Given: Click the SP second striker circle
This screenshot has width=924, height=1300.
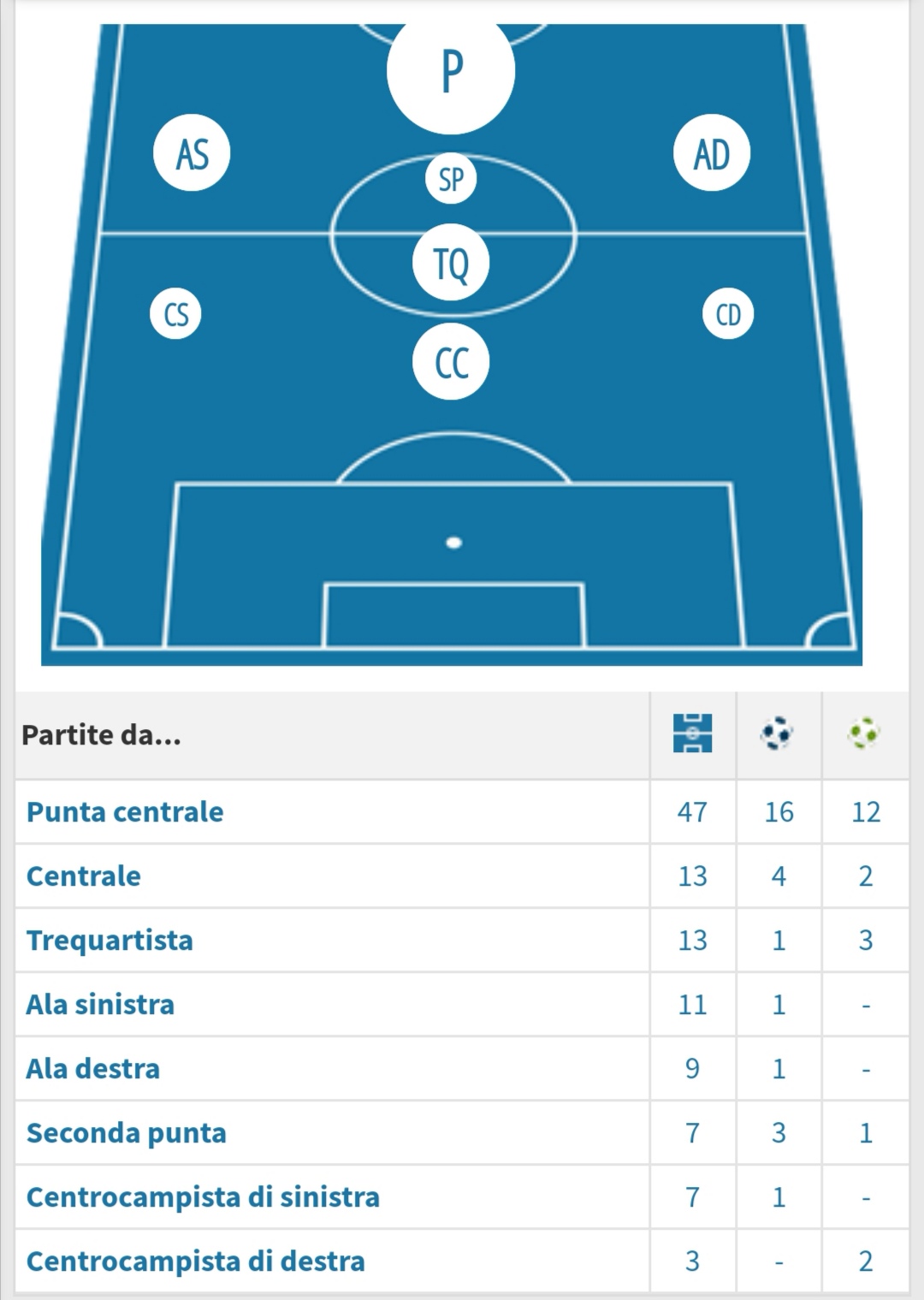Looking at the screenshot, I should point(451,179).
